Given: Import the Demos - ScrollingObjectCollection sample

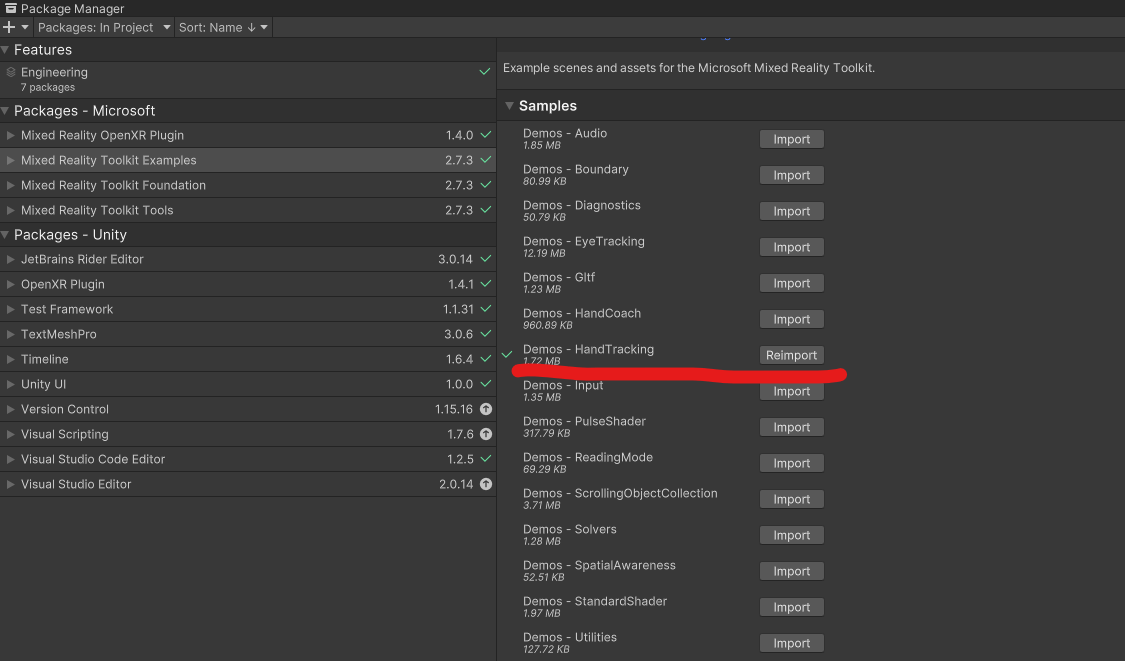Looking at the screenshot, I should coord(791,500).
